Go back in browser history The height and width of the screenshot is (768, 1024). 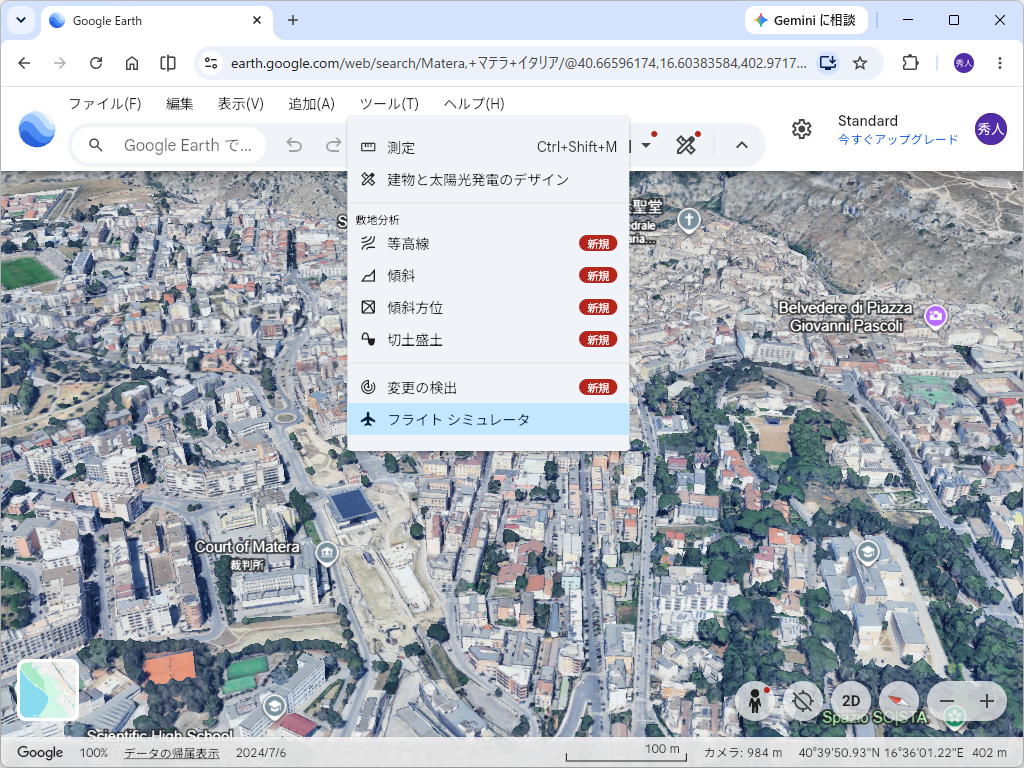[24, 63]
